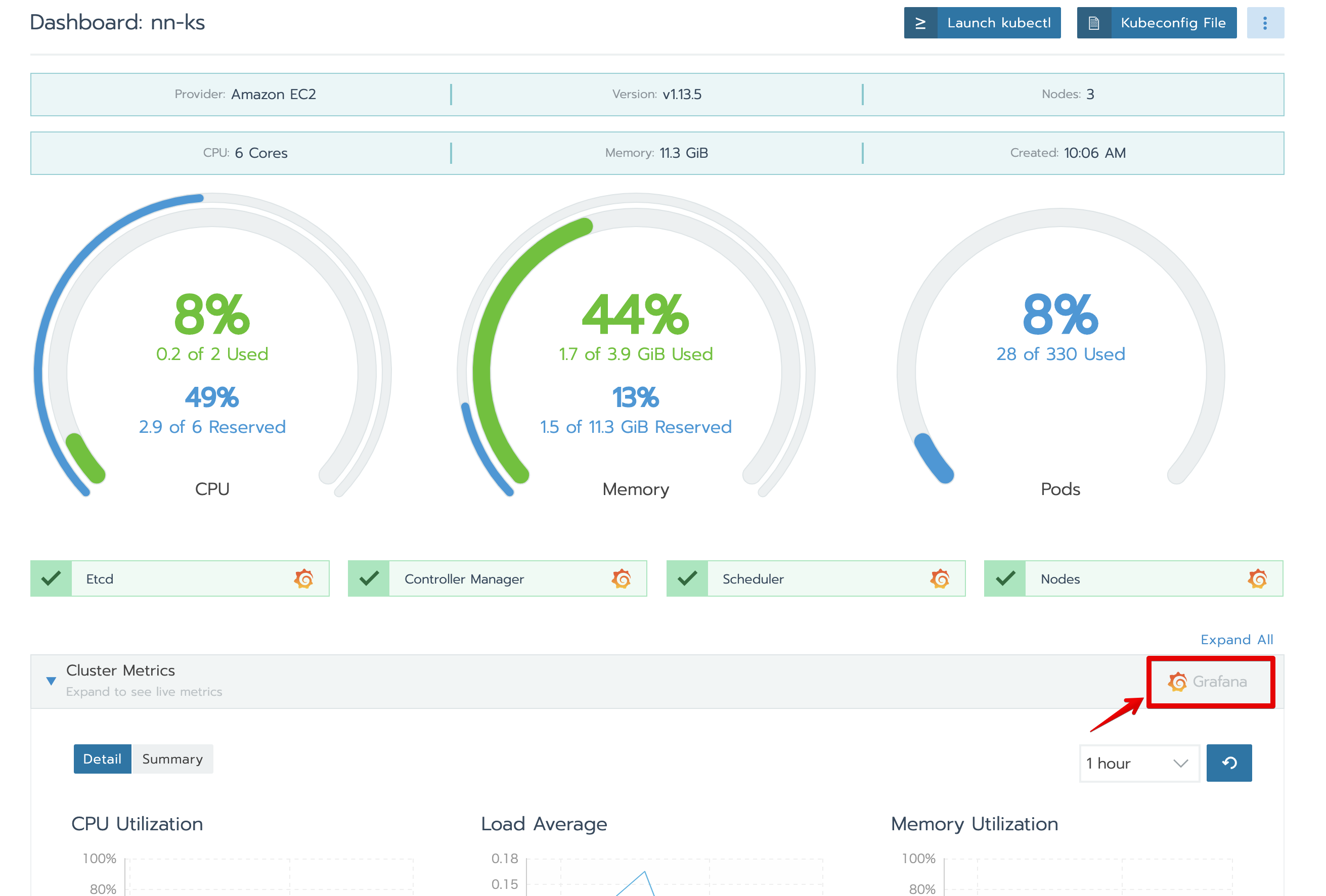Open Grafana for Controller Manager
This screenshot has width=1326, height=896.
(x=622, y=579)
